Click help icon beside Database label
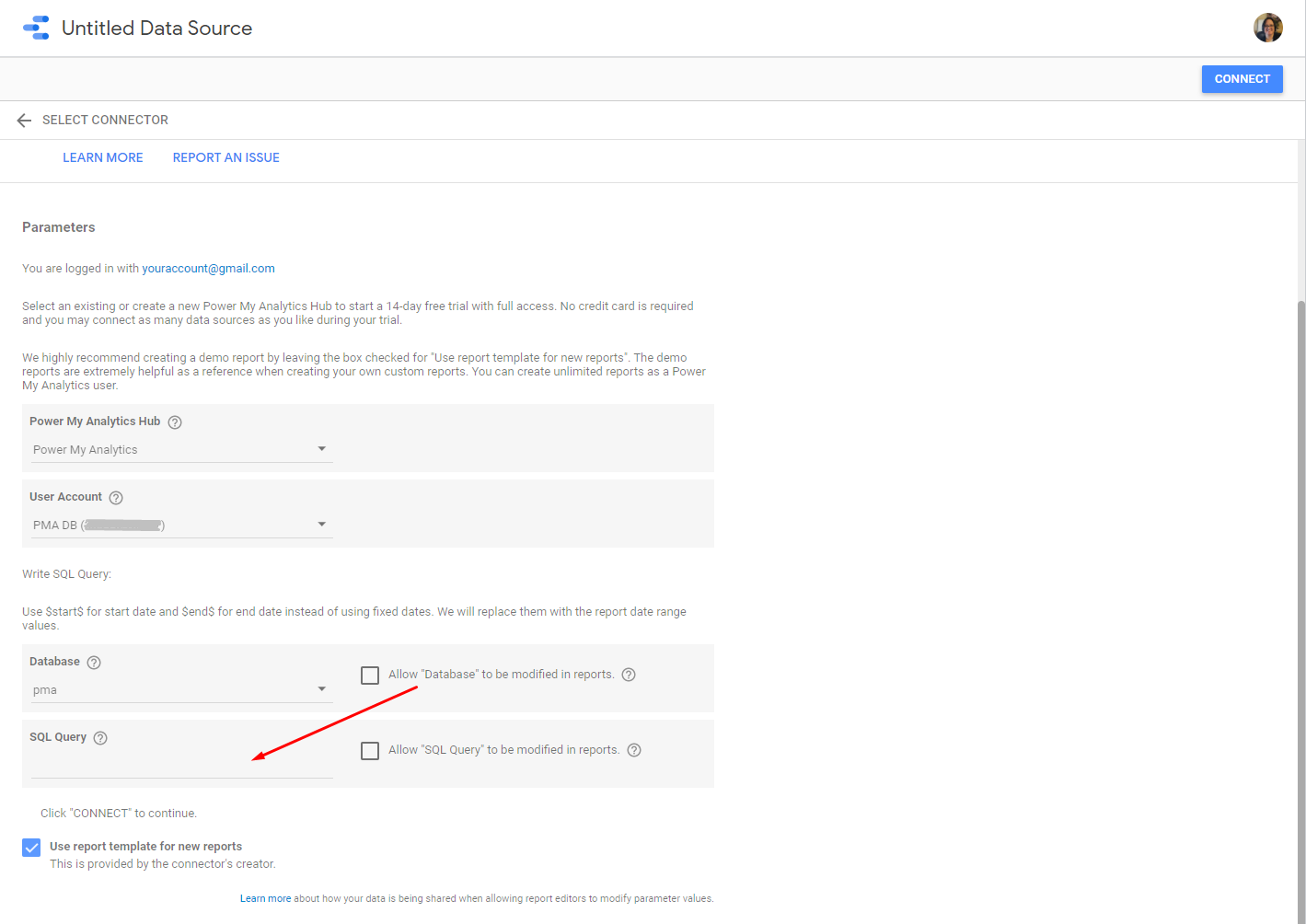The image size is (1306, 924). [94, 663]
